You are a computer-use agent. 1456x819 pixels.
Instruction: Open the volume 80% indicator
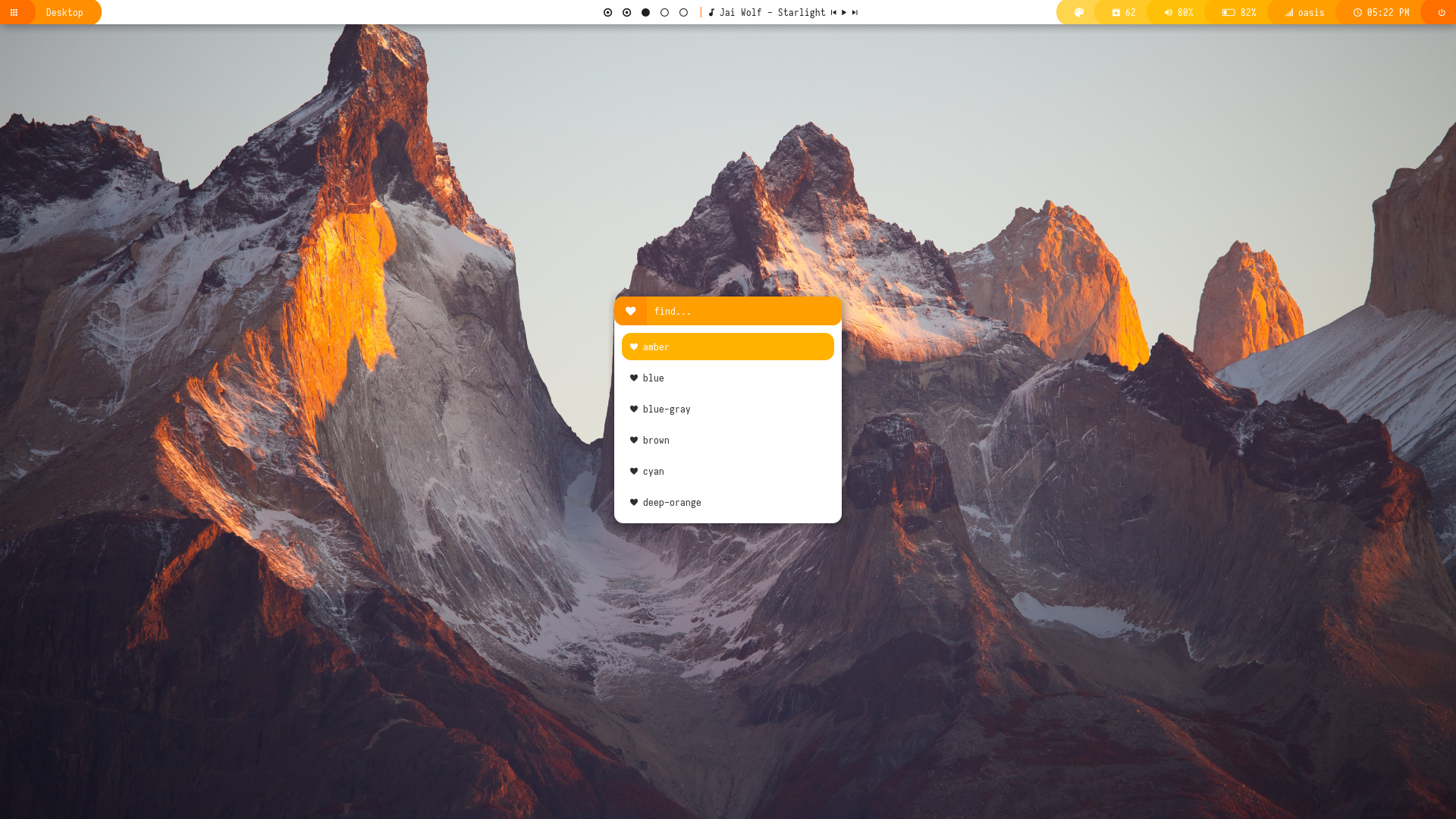pyautogui.click(x=1178, y=12)
